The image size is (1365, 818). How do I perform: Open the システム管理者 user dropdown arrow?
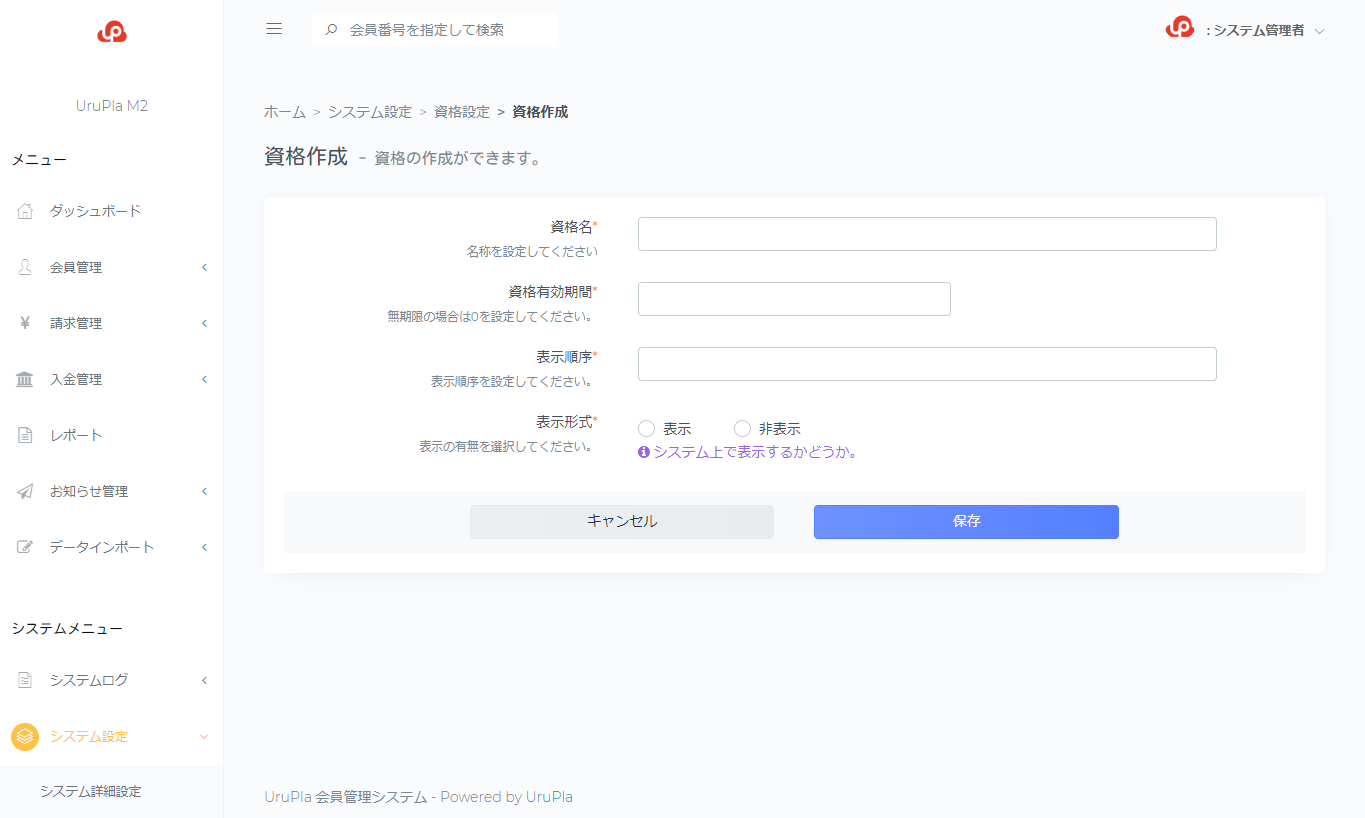[x=1319, y=31]
